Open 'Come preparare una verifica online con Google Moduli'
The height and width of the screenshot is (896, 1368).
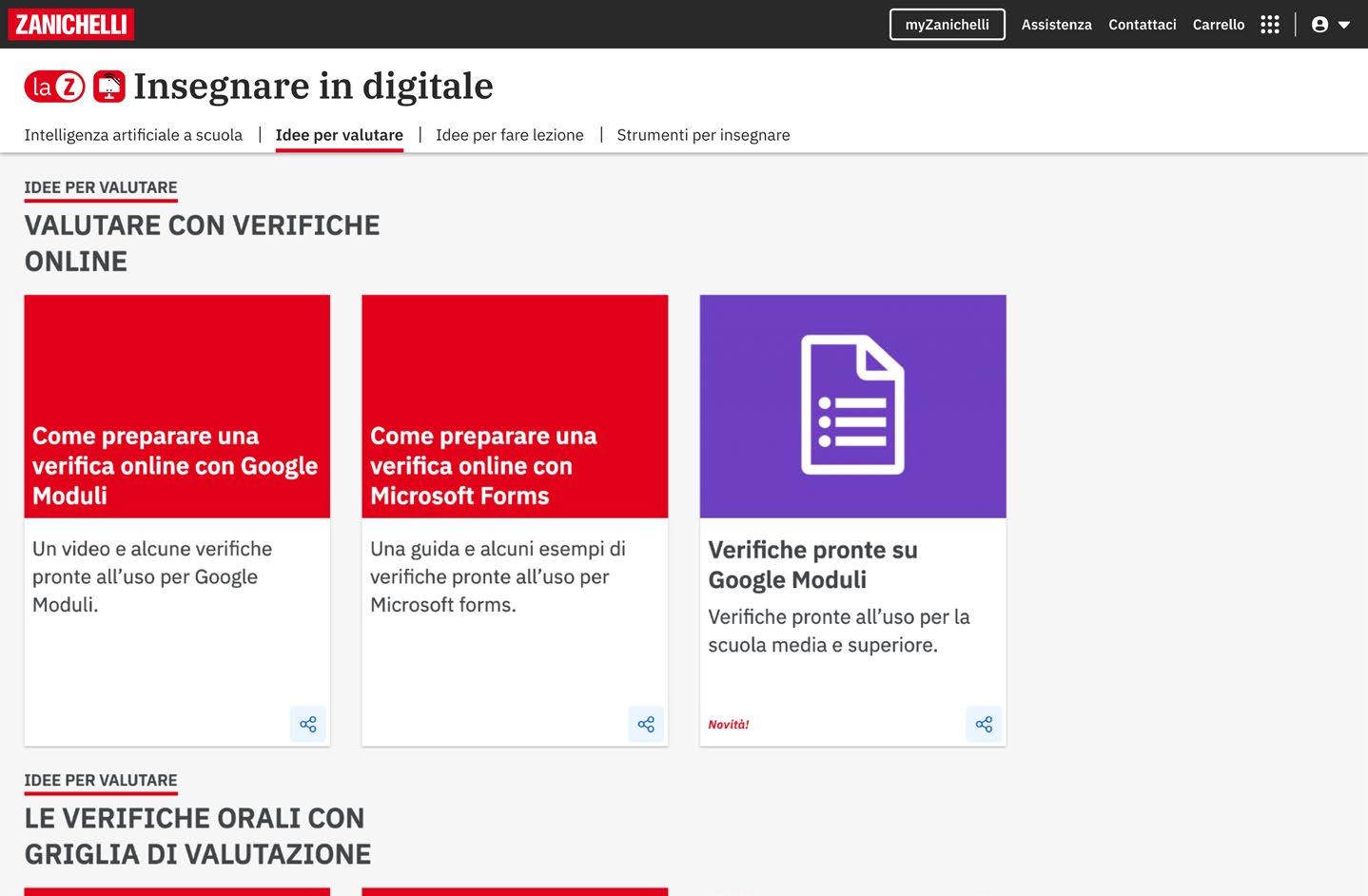175,466
